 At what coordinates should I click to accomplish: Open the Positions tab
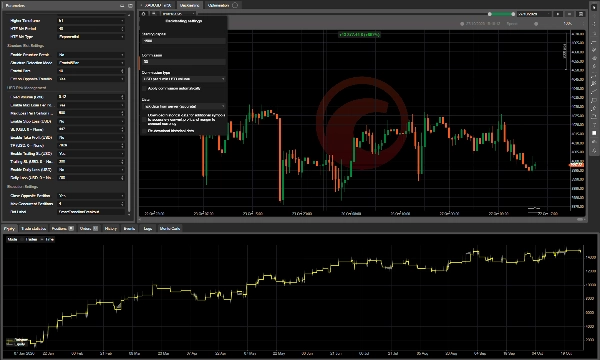(62, 228)
